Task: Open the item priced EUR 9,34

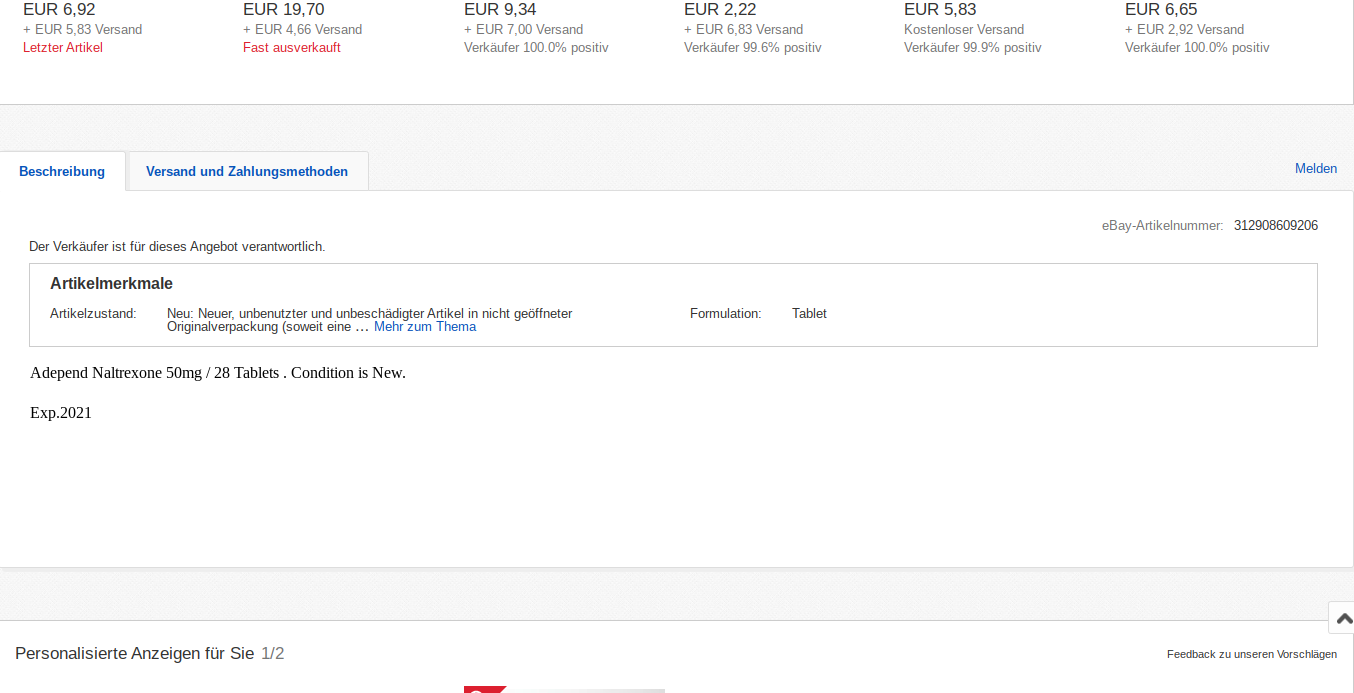Action: [x=500, y=10]
